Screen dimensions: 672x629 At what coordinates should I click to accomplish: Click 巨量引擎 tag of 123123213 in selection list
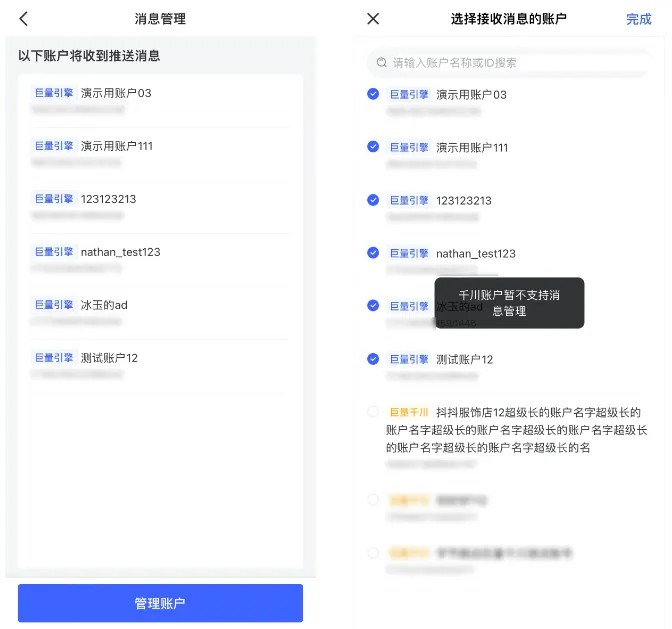coord(409,201)
